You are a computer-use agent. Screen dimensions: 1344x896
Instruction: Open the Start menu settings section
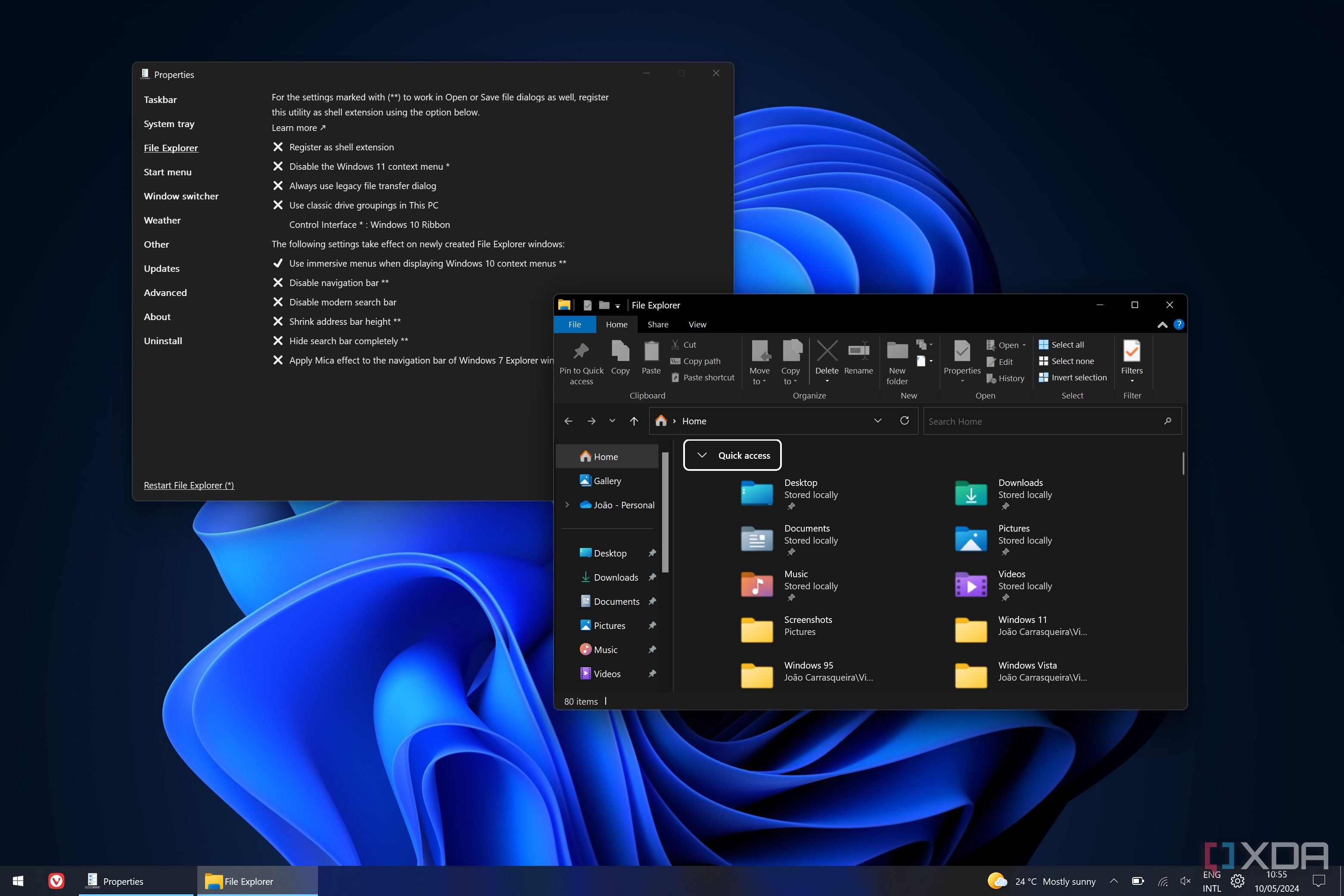[x=168, y=172]
